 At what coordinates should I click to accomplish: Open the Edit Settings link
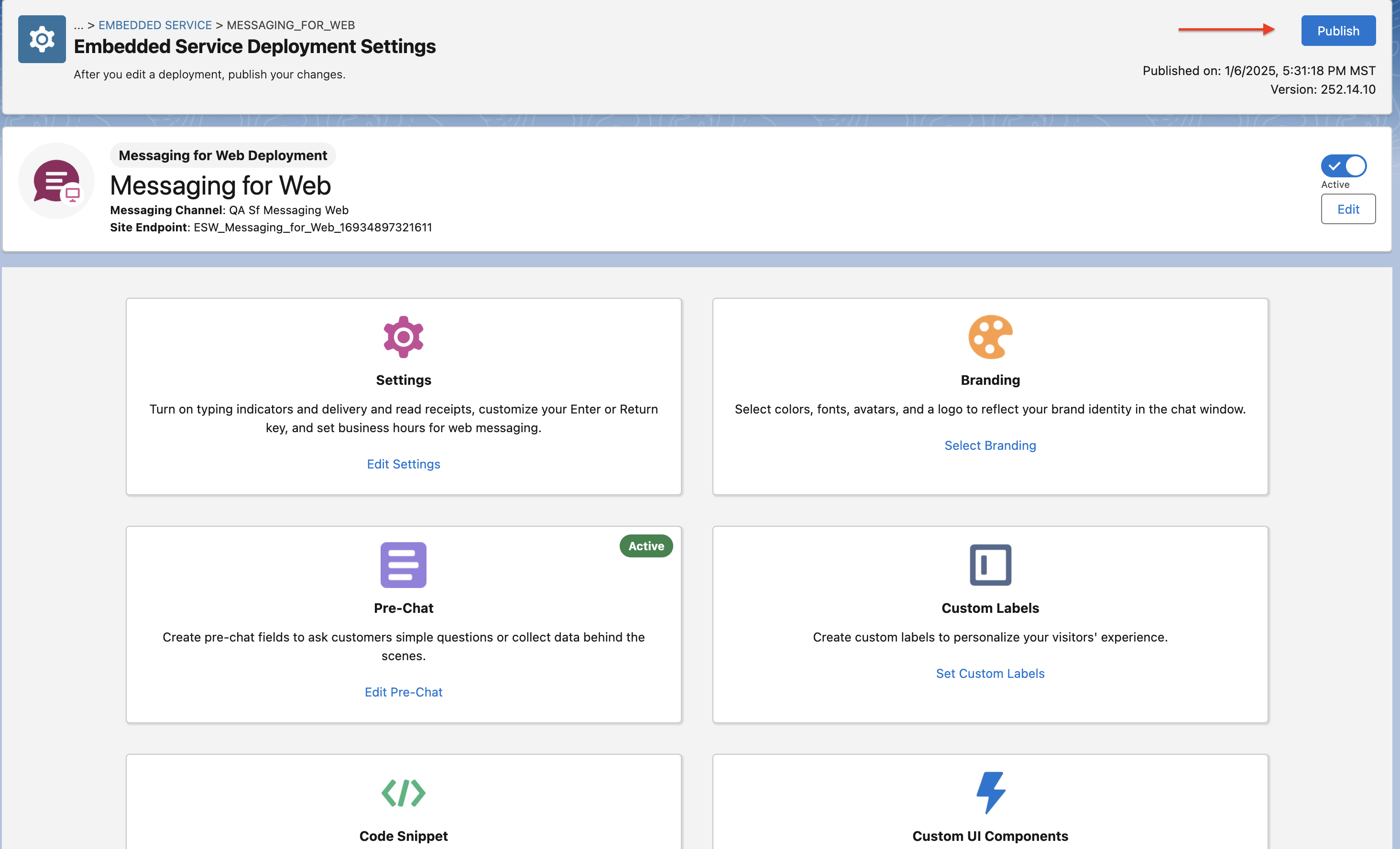coord(404,464)
